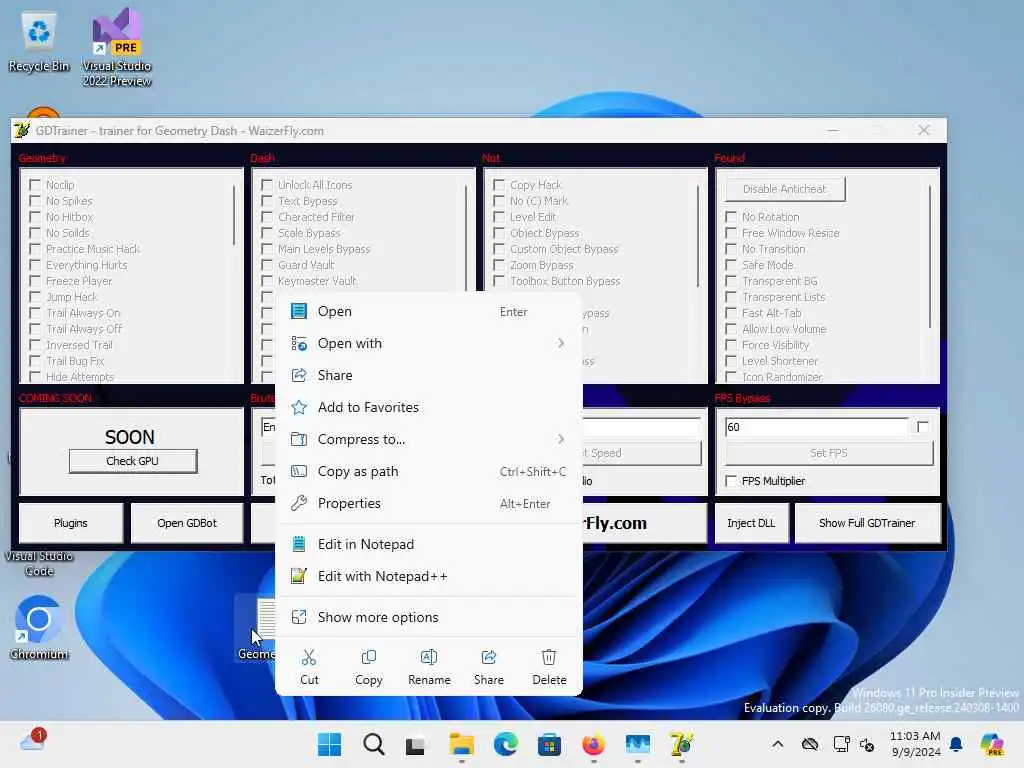Click Show Full GDTrainer button
The height and width of the screenshot is (768, 1024).
point(867,523)
